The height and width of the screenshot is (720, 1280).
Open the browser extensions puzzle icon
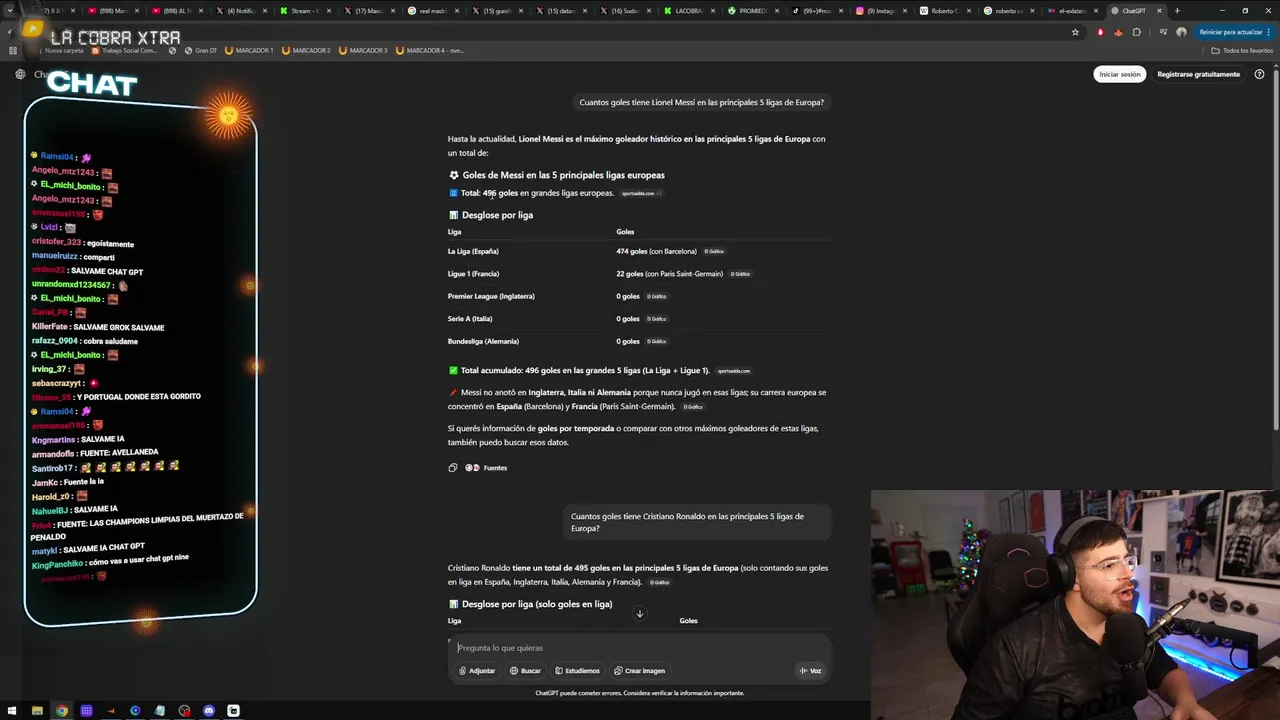pos(1136,32)
